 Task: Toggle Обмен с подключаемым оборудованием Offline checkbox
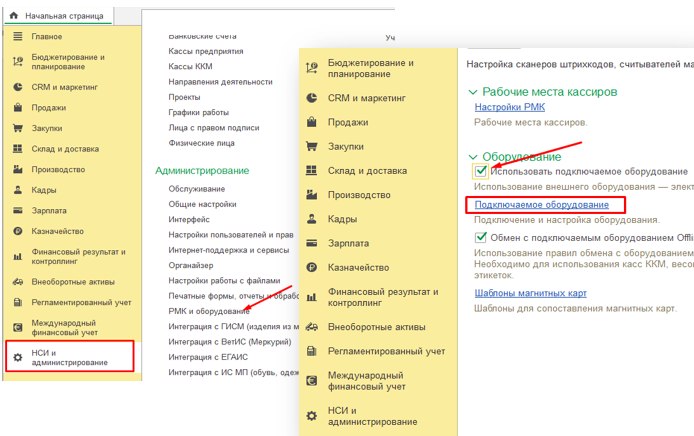click(481, 237)
